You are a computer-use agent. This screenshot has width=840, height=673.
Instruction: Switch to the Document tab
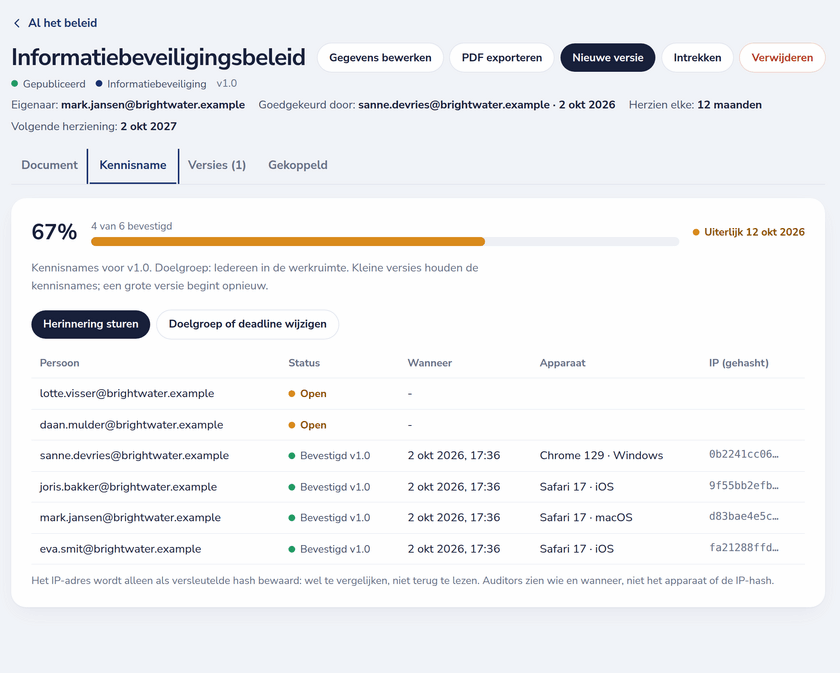point(49,165)
